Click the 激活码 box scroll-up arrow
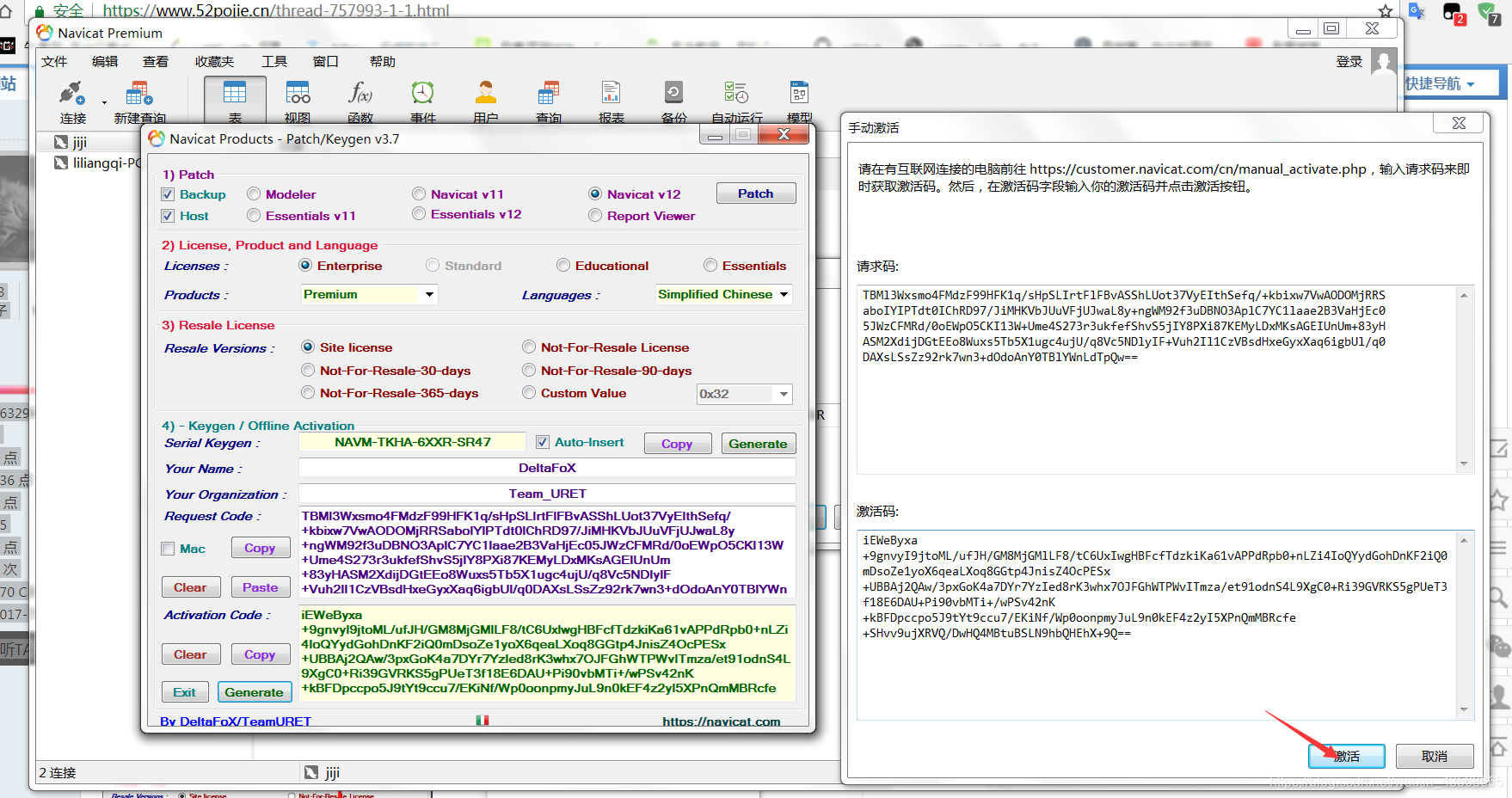 [1464, 540]
